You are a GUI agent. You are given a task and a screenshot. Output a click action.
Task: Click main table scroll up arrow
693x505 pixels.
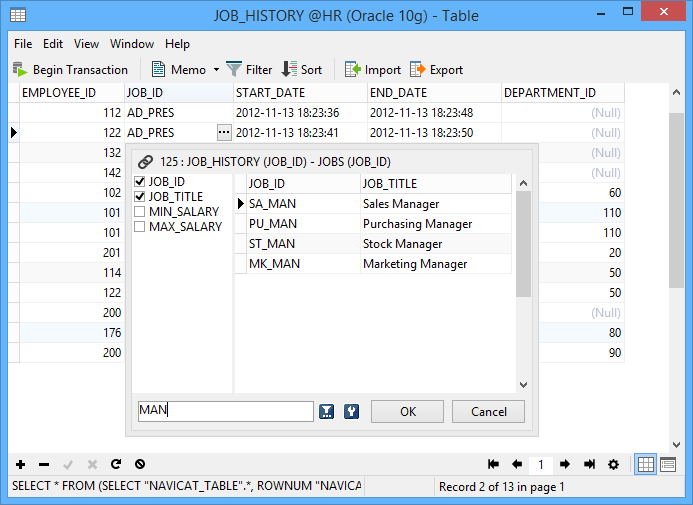pyautogui.click(x=676, y=92)
